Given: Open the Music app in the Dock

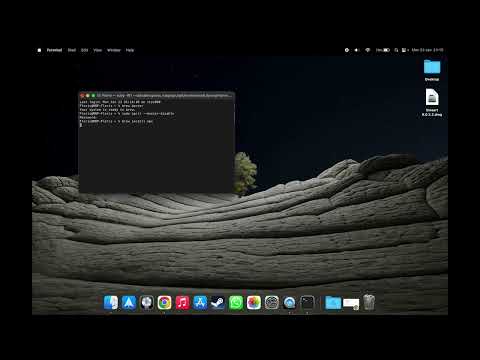Looking at the screenshot, I should coord(182,303).
